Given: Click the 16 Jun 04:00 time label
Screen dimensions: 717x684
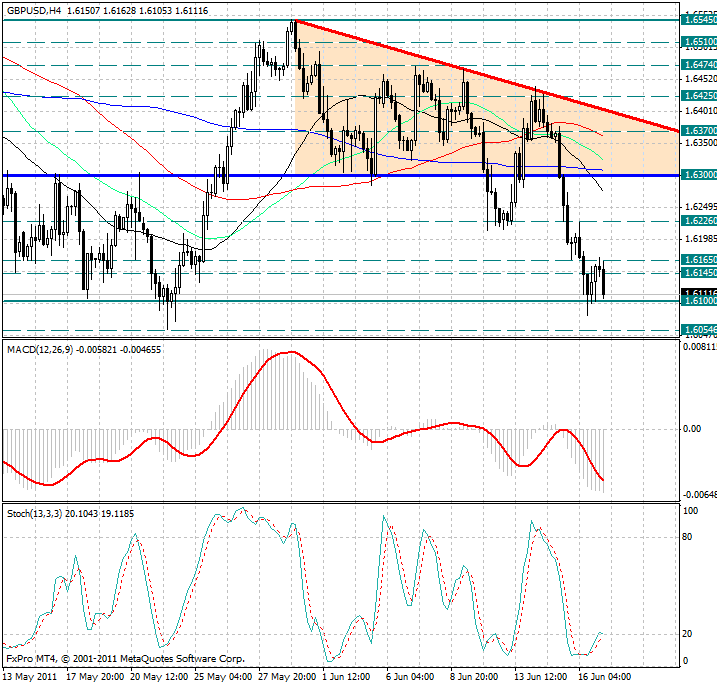Looking at the screenshot, I should tap(605, 677).
